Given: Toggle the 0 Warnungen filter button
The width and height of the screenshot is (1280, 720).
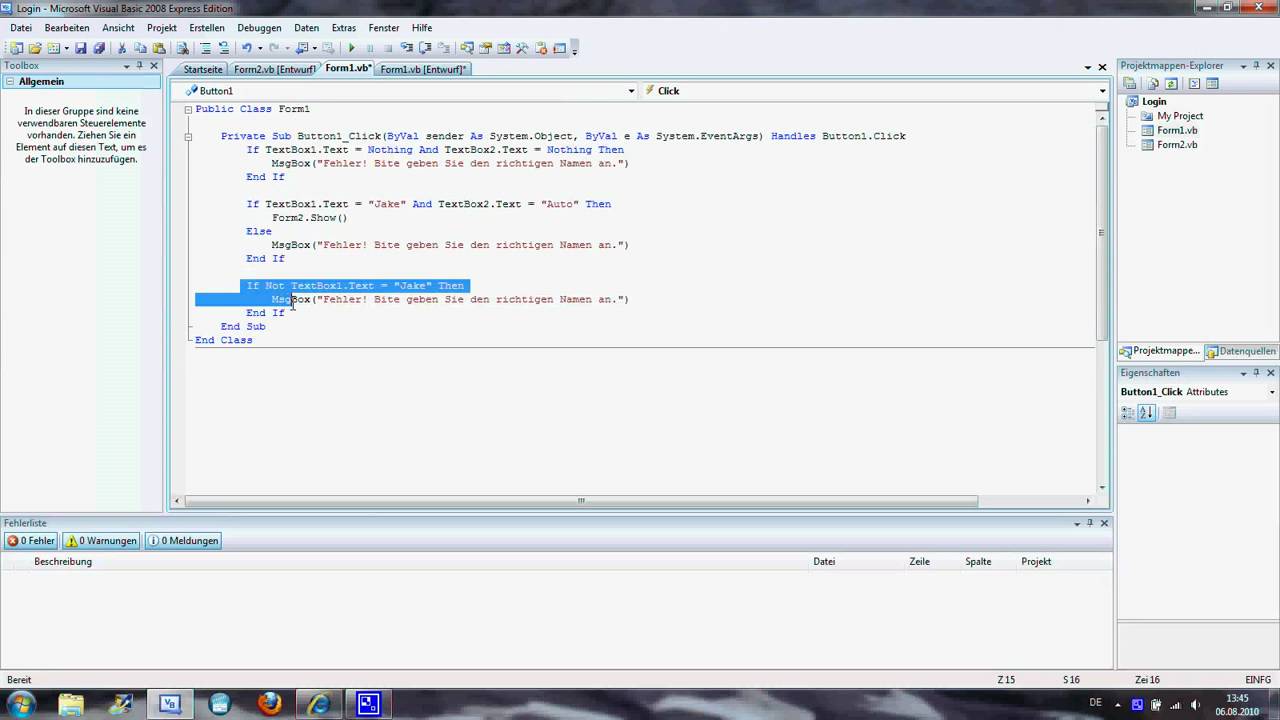Looking at the screenshot, I should coord(101,541).
